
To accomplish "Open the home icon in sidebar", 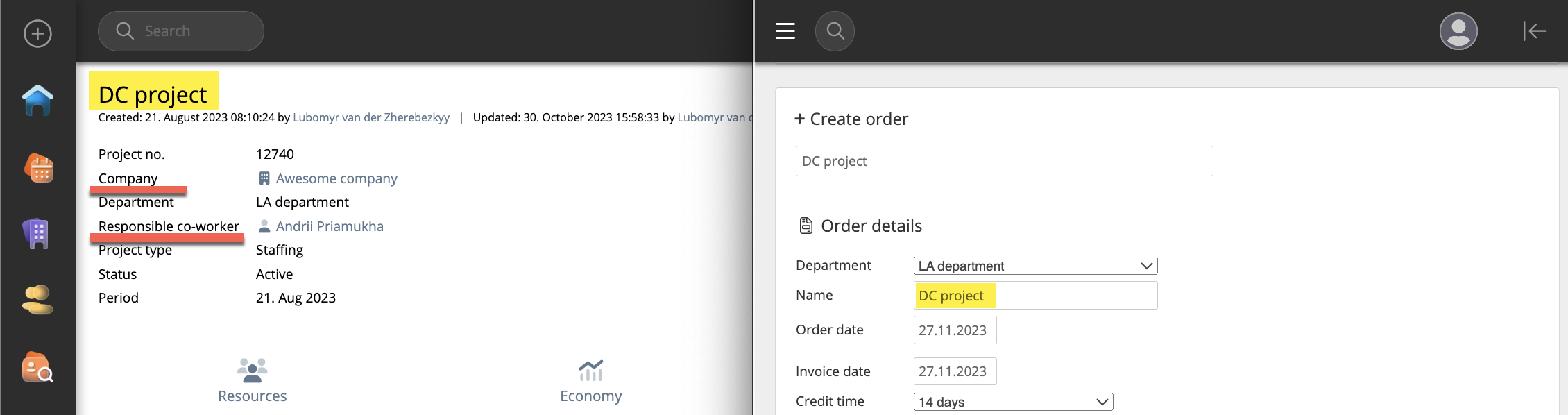I will pos(37,101).
